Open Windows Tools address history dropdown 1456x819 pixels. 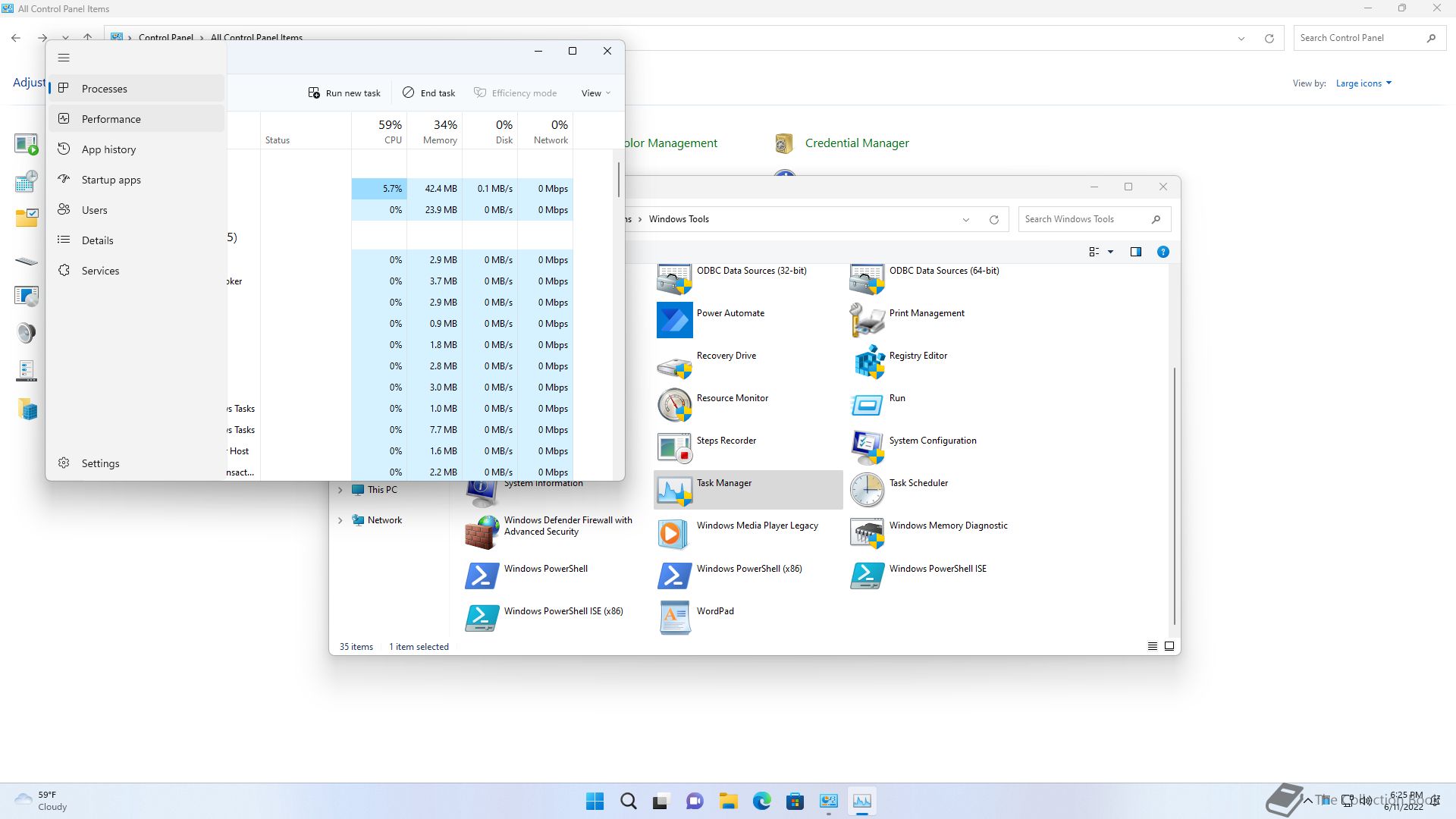click(x=966, y=219)
